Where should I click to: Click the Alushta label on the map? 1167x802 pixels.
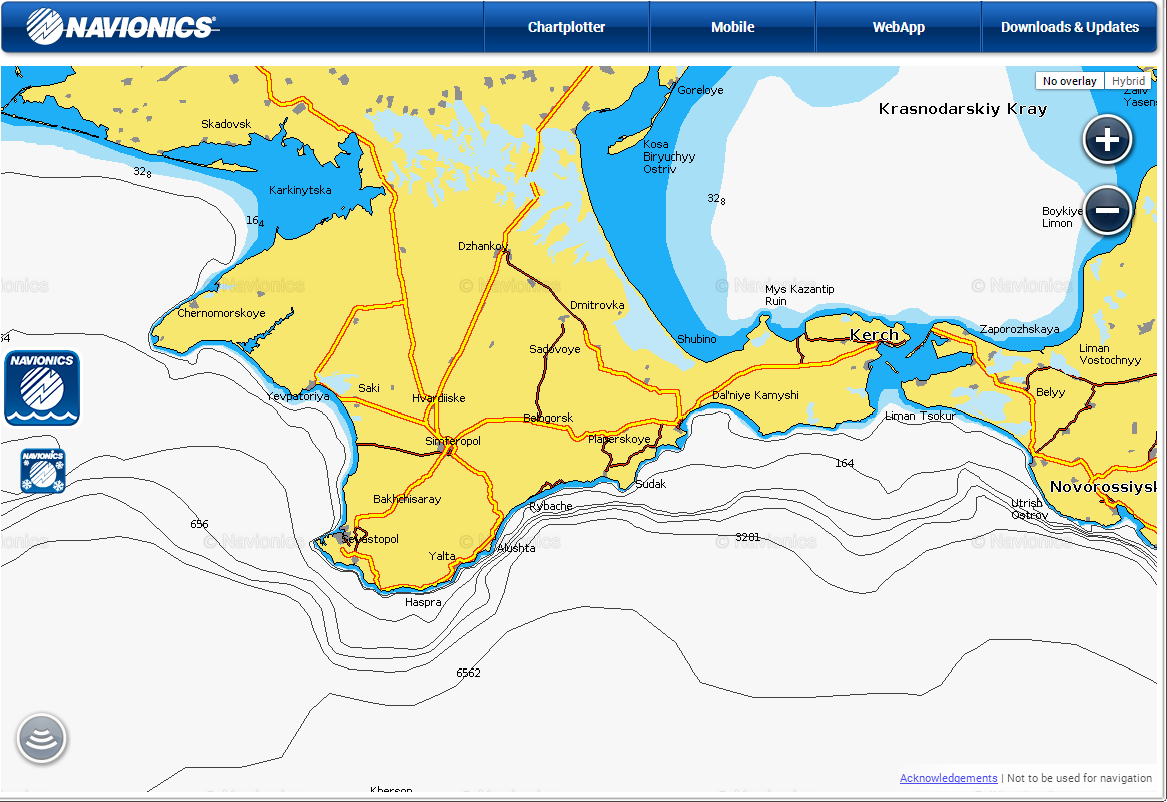(516, 548)
